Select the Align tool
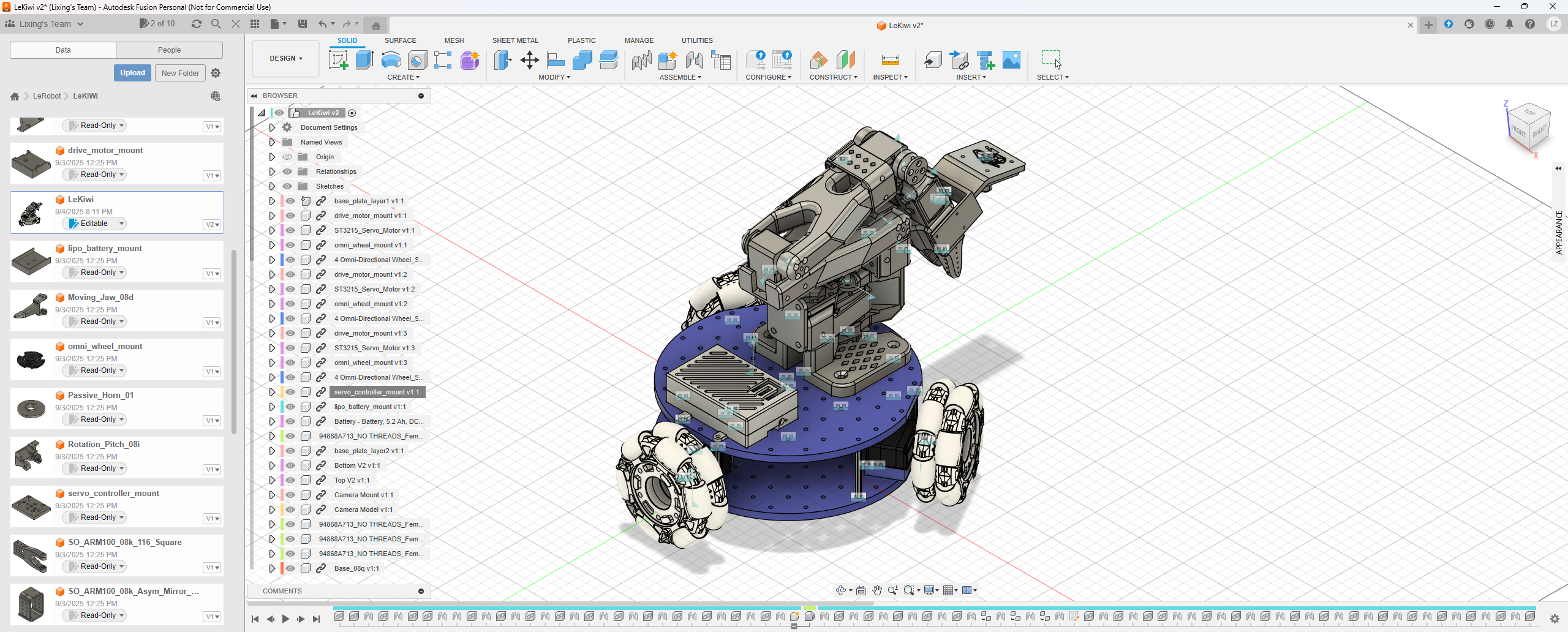 pos(556,60)
